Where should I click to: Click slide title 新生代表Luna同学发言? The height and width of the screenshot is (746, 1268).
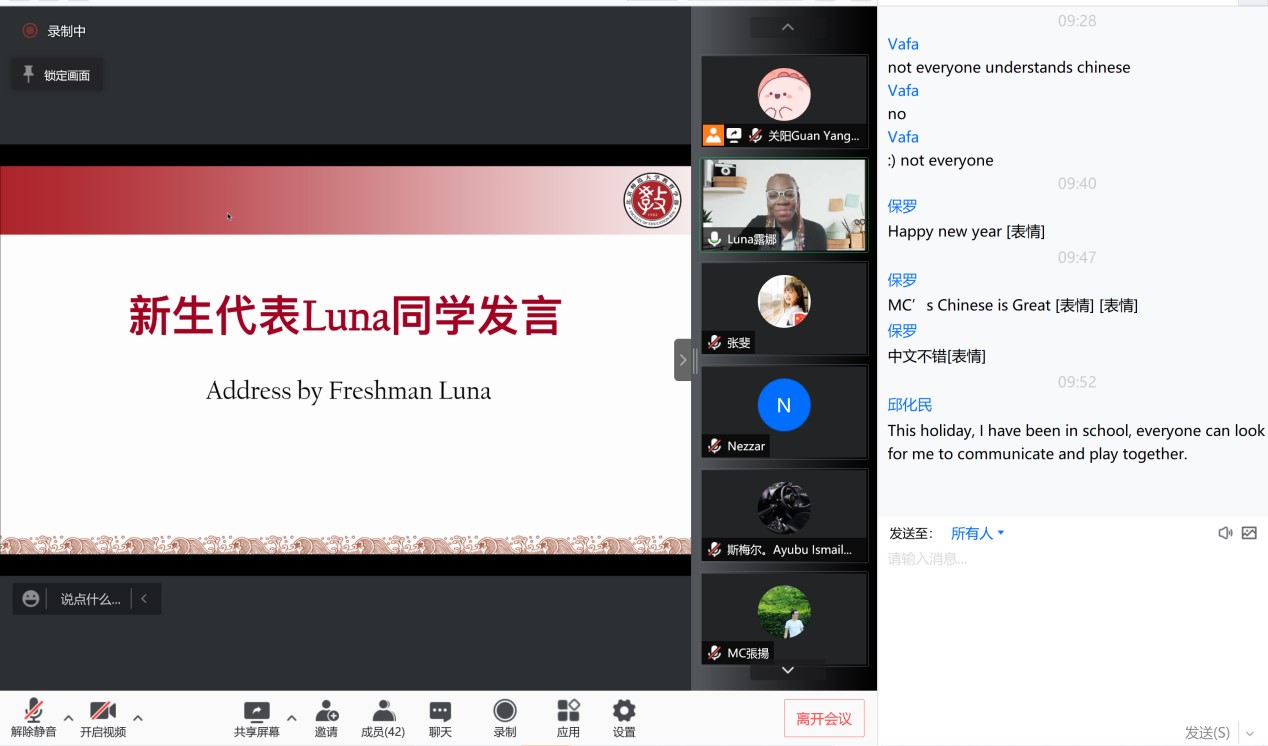coord(345,315)
